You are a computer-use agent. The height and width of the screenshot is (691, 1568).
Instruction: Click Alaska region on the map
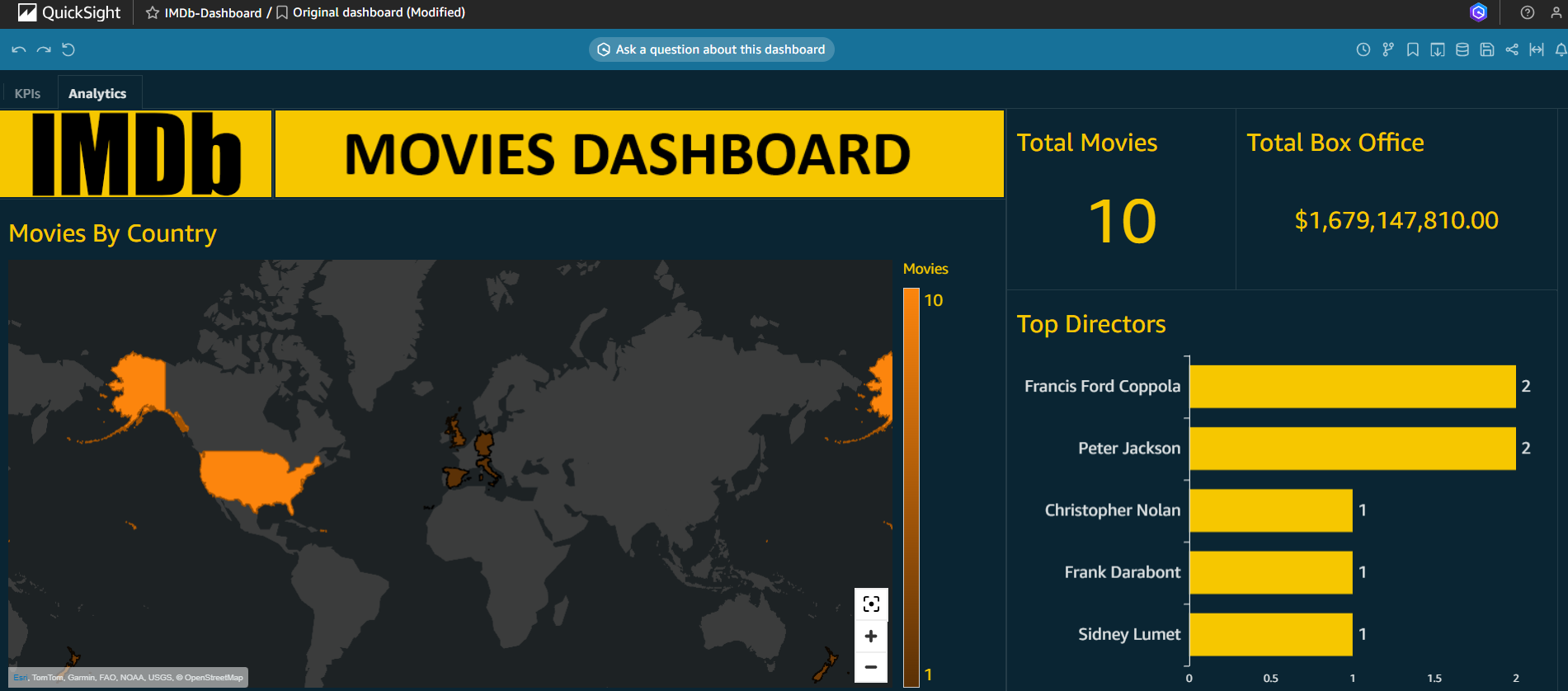(142, 386)
